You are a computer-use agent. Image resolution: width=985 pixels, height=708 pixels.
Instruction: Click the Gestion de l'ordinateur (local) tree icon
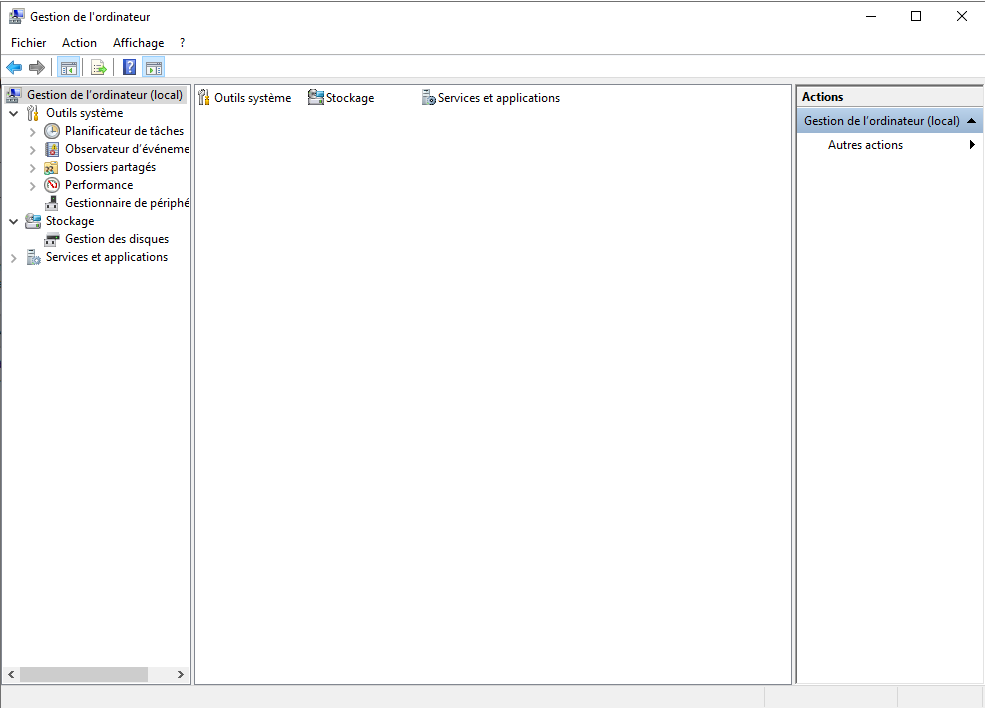pos(14,95)
